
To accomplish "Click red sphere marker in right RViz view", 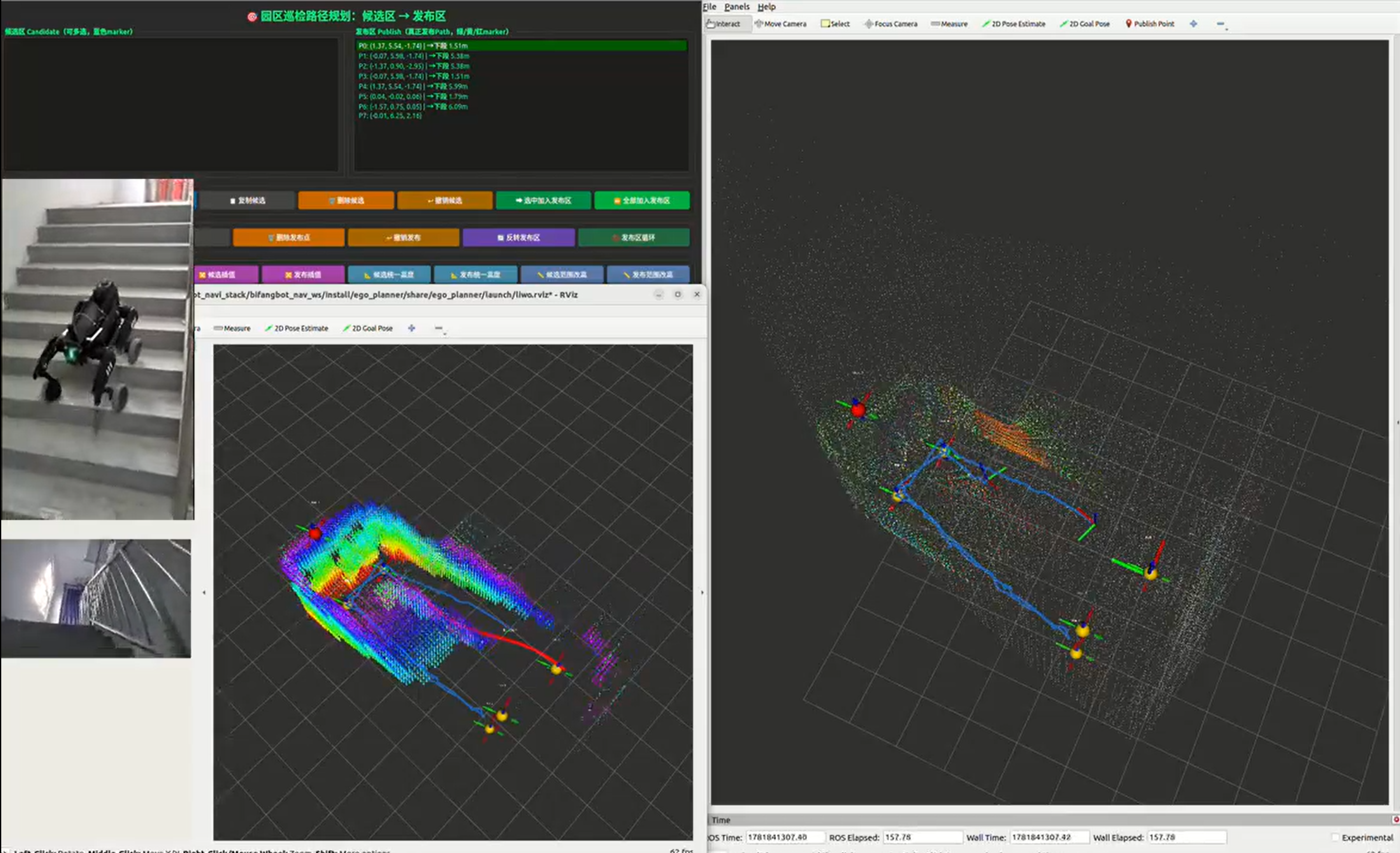I will point(859,410).
